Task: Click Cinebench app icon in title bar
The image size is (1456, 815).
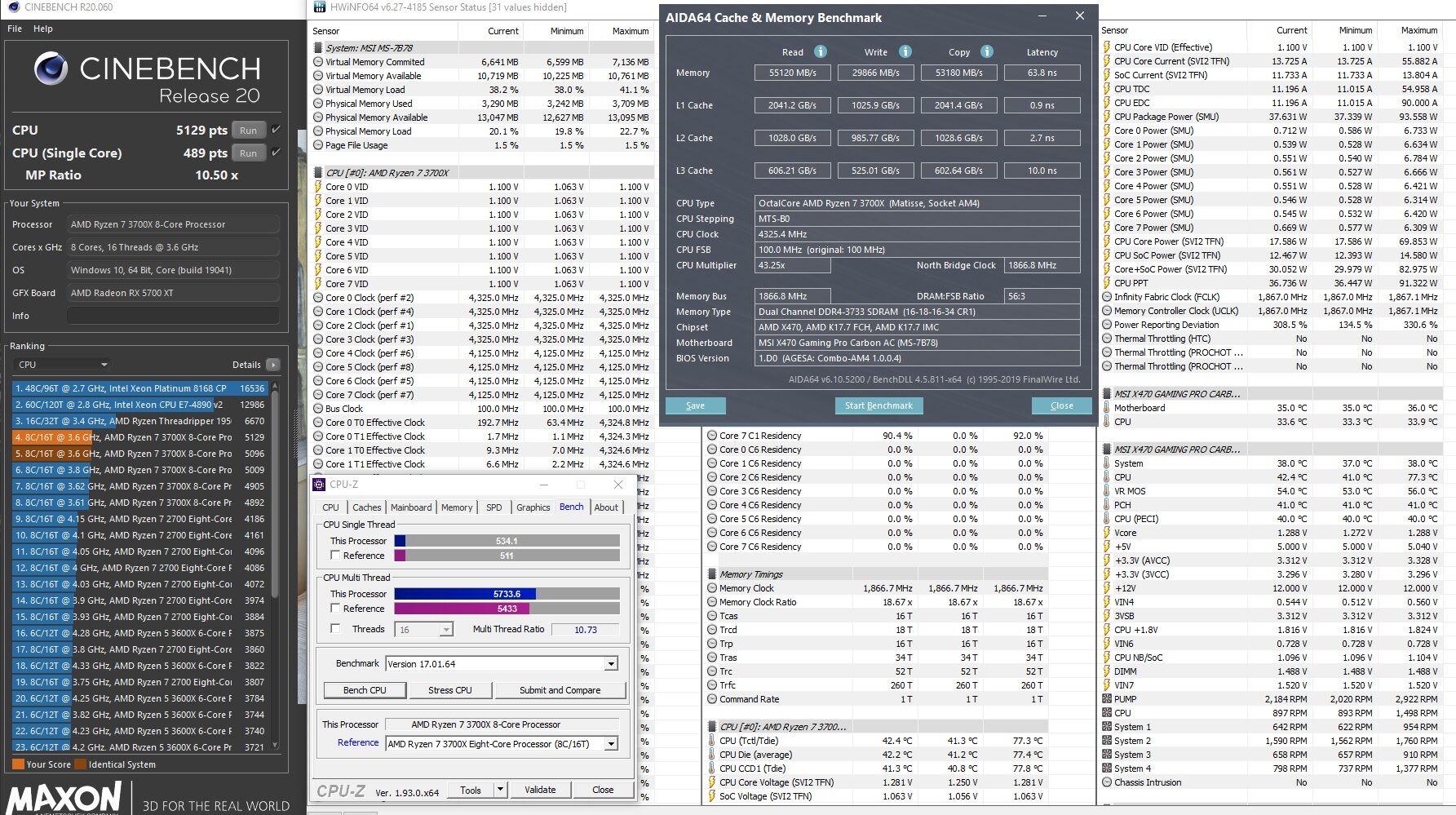Action: [x=13, y=7]
